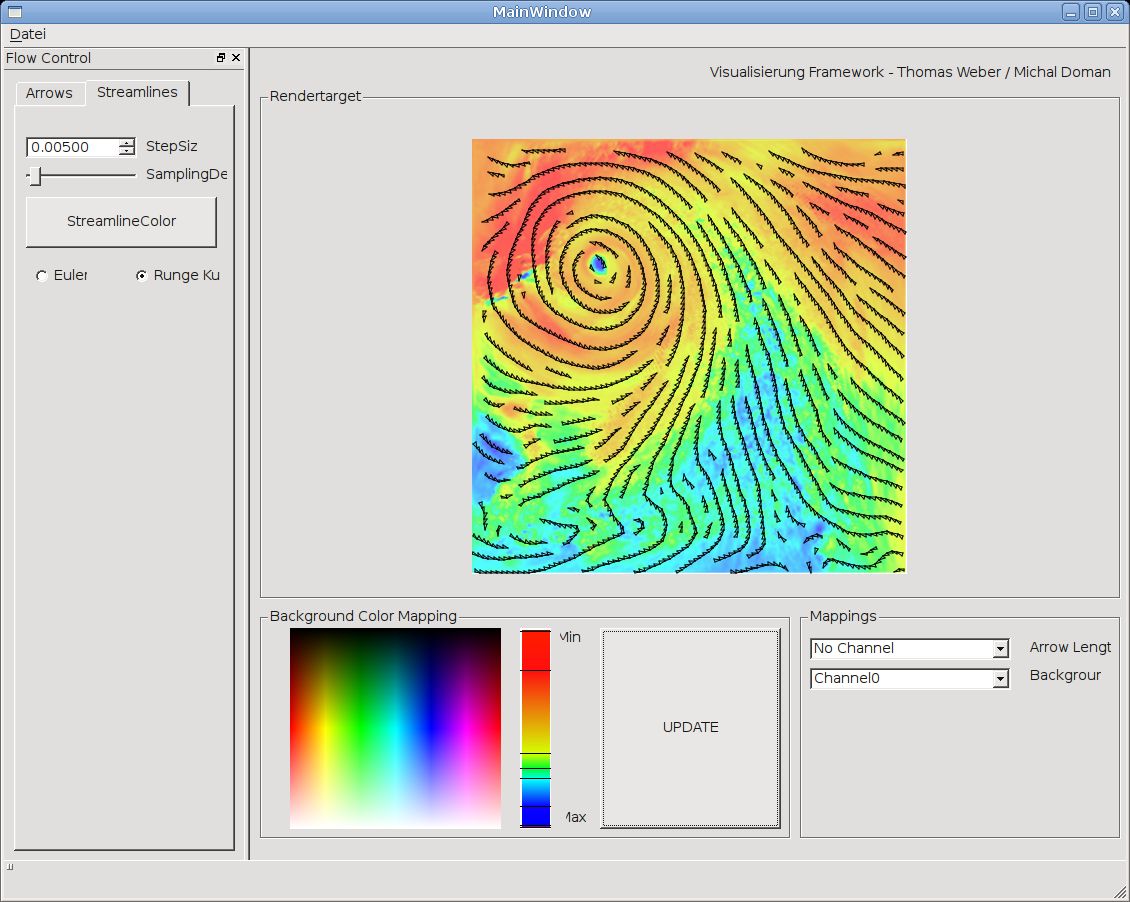Maximize the MainWindow
Image resolution: width=1130 pixels, height=902 pixels.
(1093, 12)
